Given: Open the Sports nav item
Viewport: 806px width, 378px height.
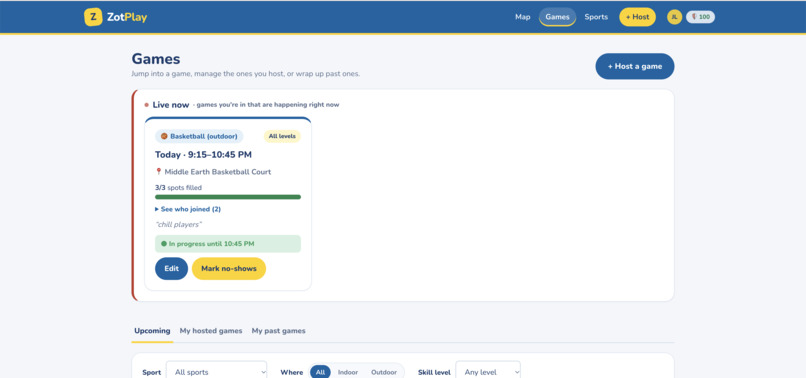Looking at the screenshot, I should pos(596,17).
